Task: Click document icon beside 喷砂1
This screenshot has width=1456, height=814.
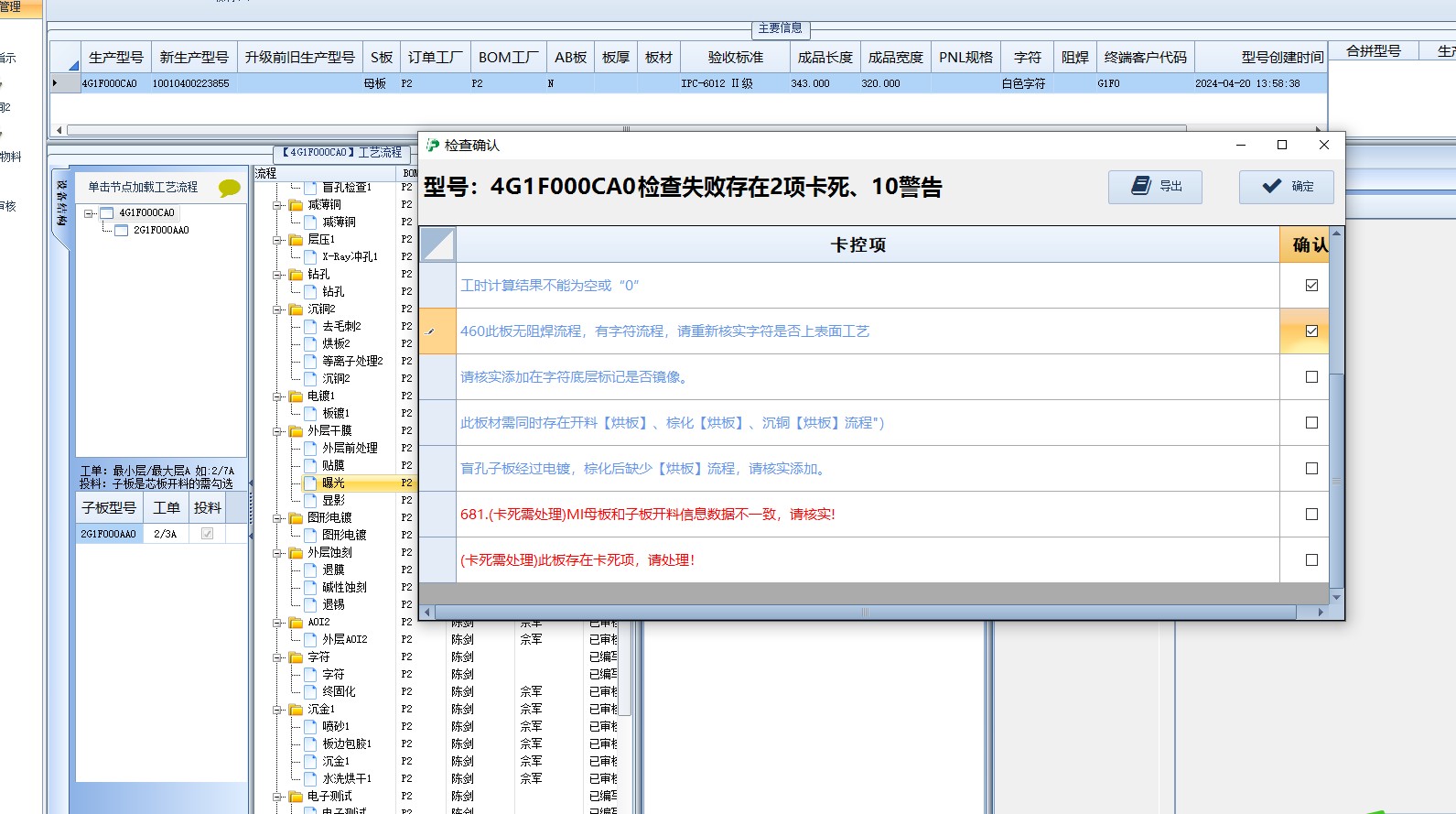Action: [310, 727]
